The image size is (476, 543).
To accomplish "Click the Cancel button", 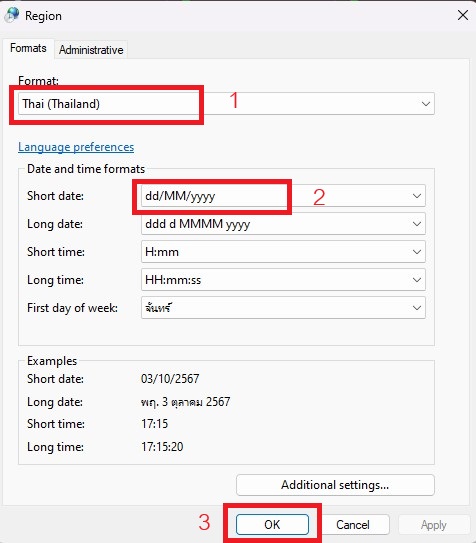I will click(353, 524).
